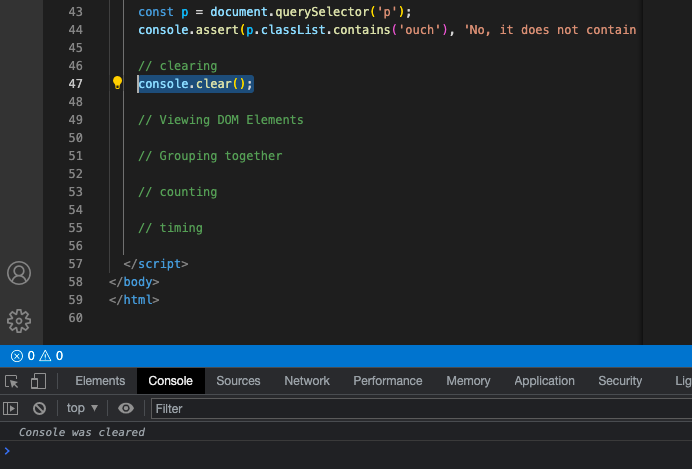Open the Accounts profile icon
Image resolution: width=692 pixels, height=469 pixels.
click(19, 273)
